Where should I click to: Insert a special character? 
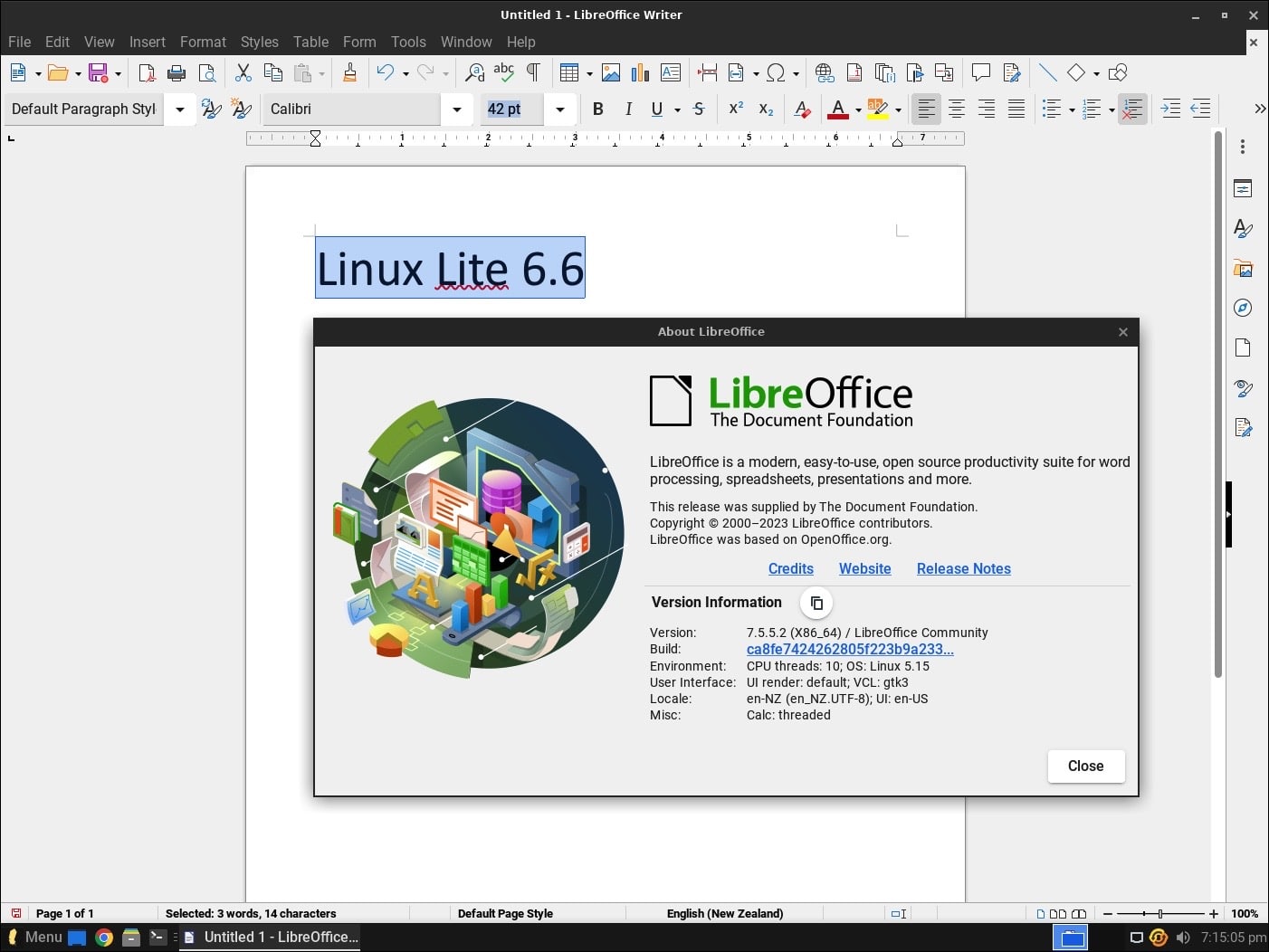(x=777, y=72)
